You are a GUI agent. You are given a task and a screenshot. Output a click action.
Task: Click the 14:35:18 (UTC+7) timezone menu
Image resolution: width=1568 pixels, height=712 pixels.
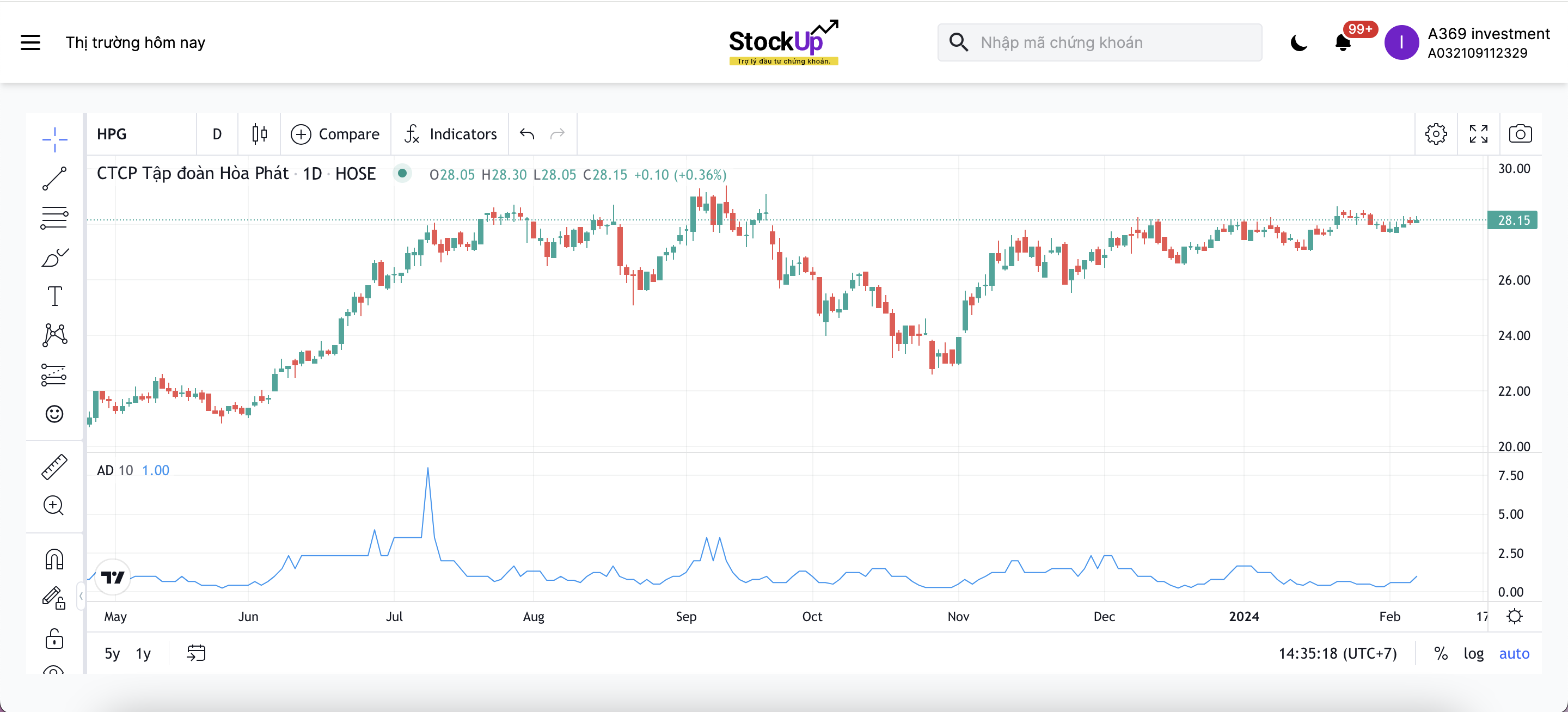[x=1338, y=654]
